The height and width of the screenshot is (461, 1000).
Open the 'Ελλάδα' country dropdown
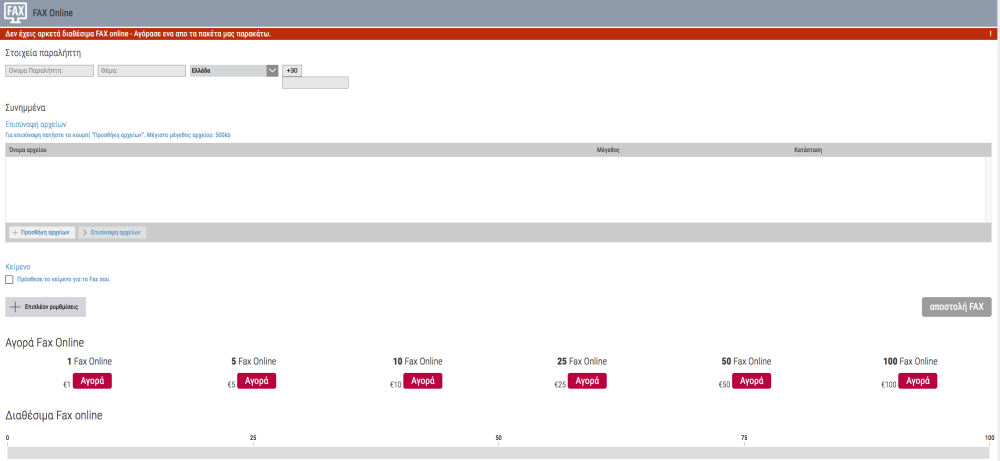235,71
